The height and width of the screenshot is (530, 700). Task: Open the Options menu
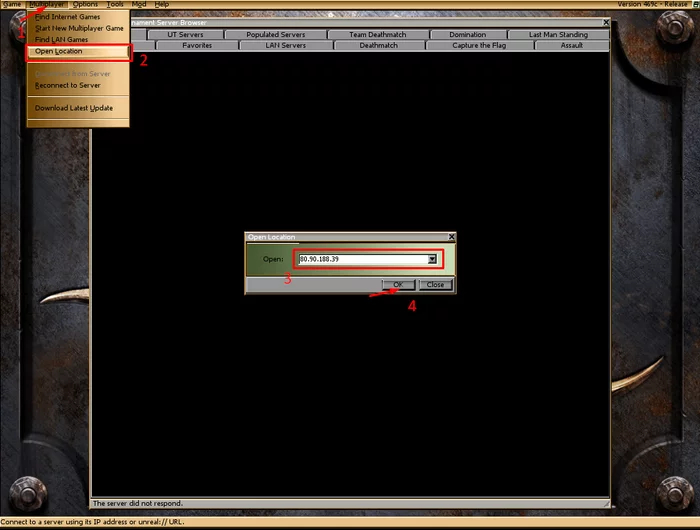pos(85,4)
